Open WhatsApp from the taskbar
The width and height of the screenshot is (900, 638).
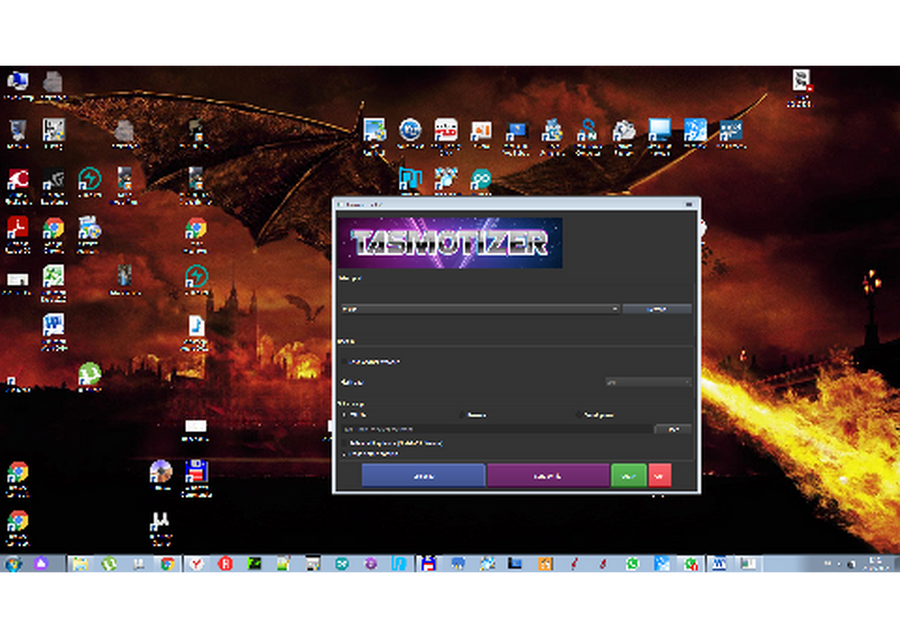click(632, 564)
